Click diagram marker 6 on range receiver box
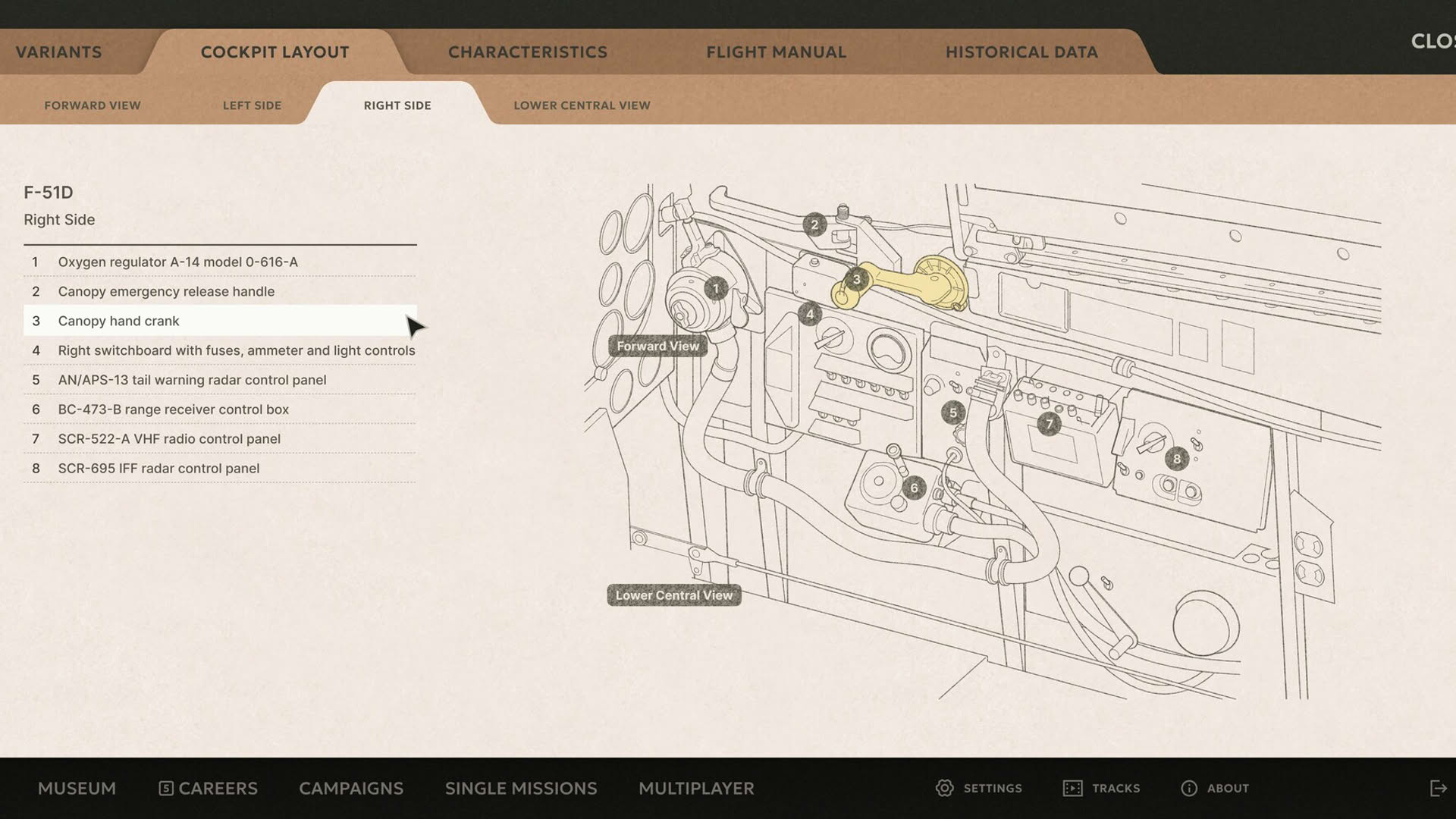The width and height of the screenshot is (1456, 819). point(914,488)
